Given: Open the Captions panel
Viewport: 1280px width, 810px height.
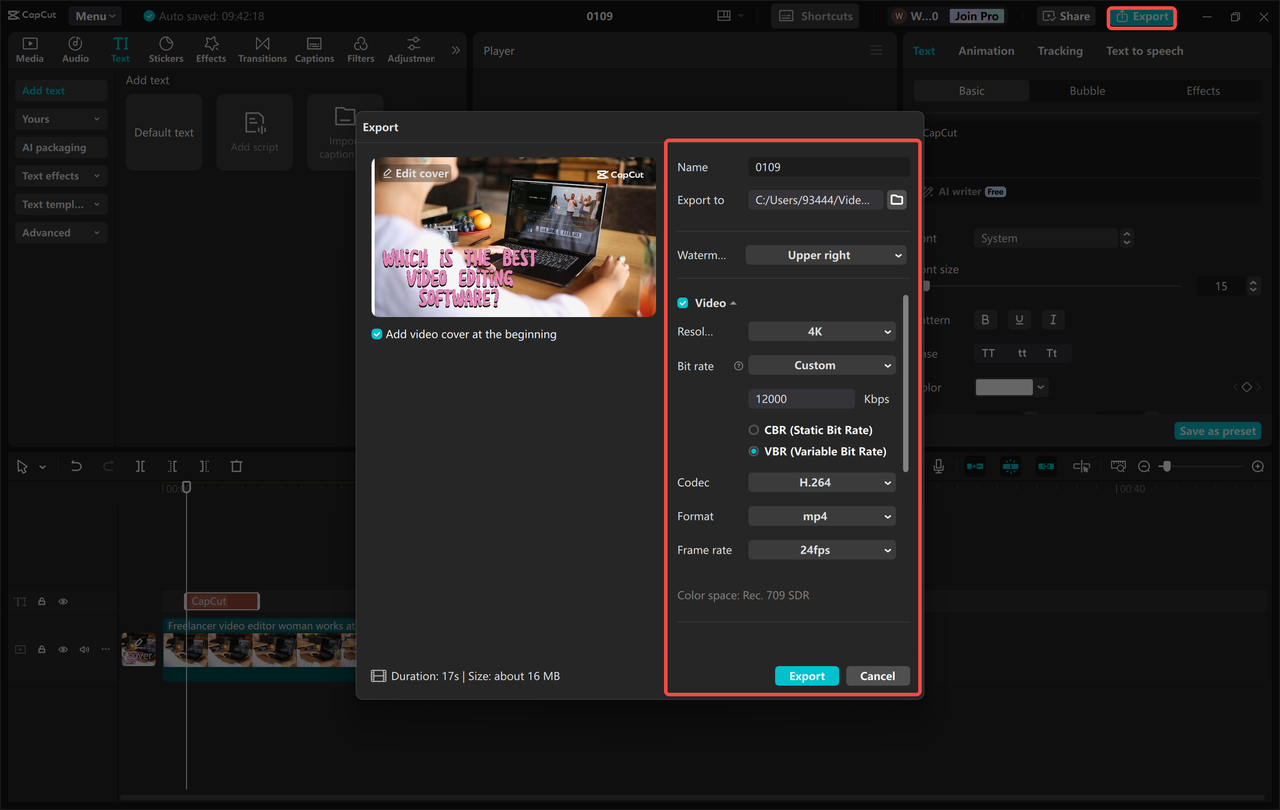Looking at the screenshot, I should pos(314,48).
